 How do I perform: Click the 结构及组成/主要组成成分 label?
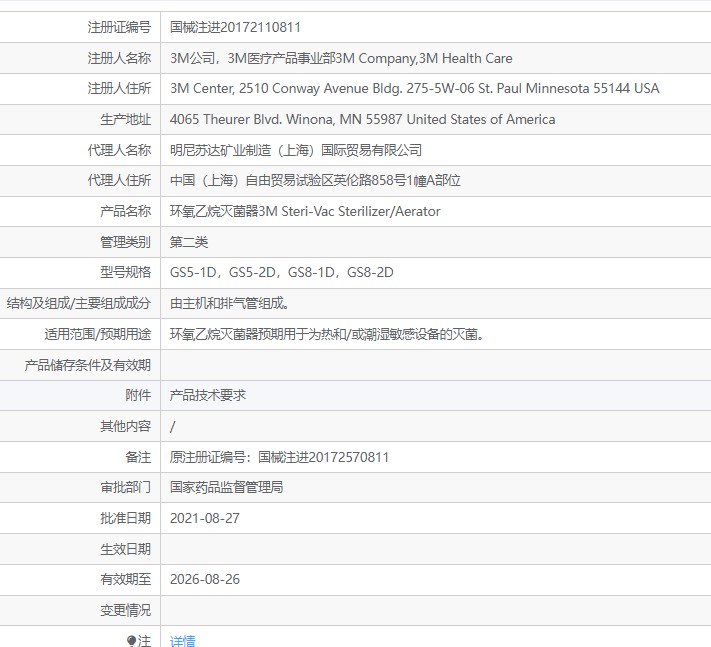(x=78, y=303)
